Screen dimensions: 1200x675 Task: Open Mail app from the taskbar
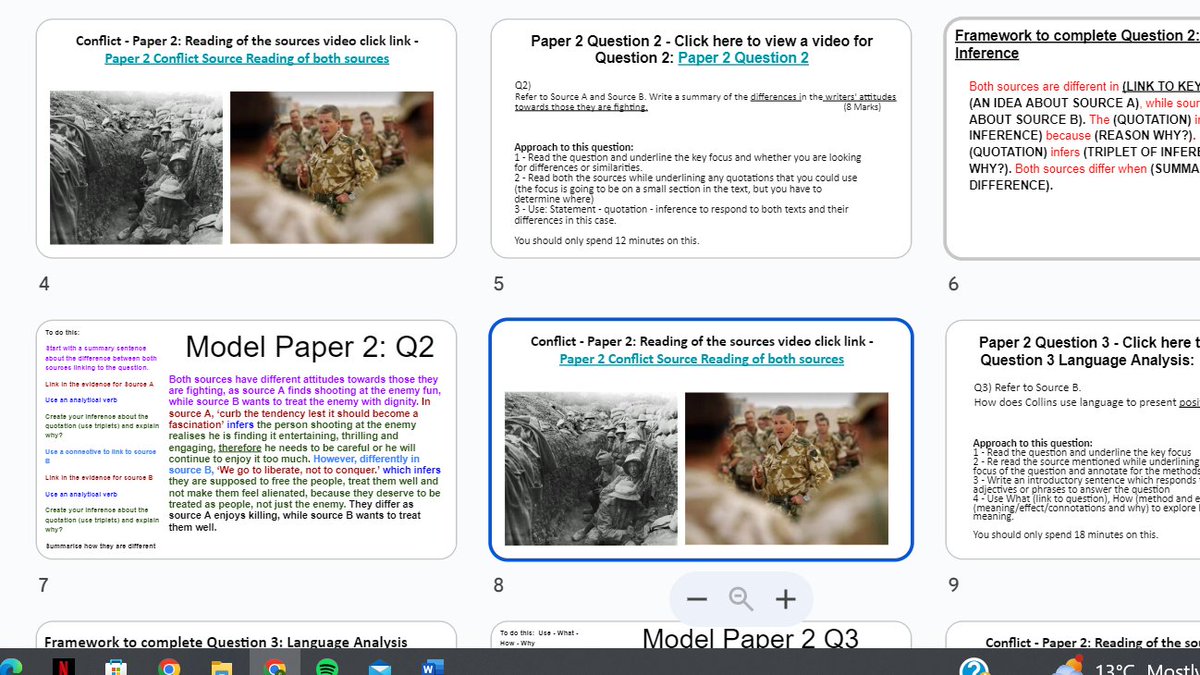(381, 667)
